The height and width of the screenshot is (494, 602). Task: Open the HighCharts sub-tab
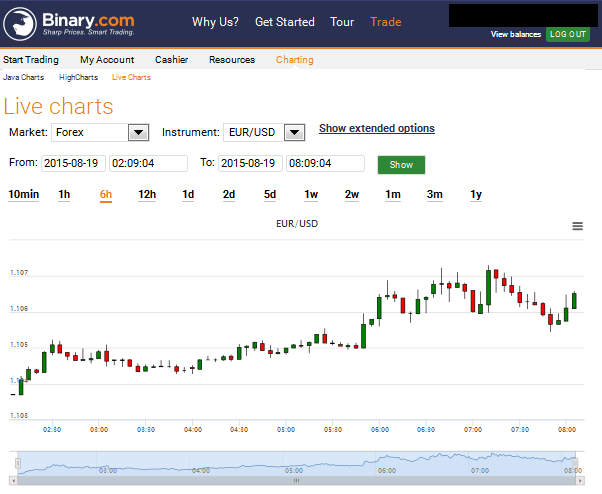pos(78,78)
